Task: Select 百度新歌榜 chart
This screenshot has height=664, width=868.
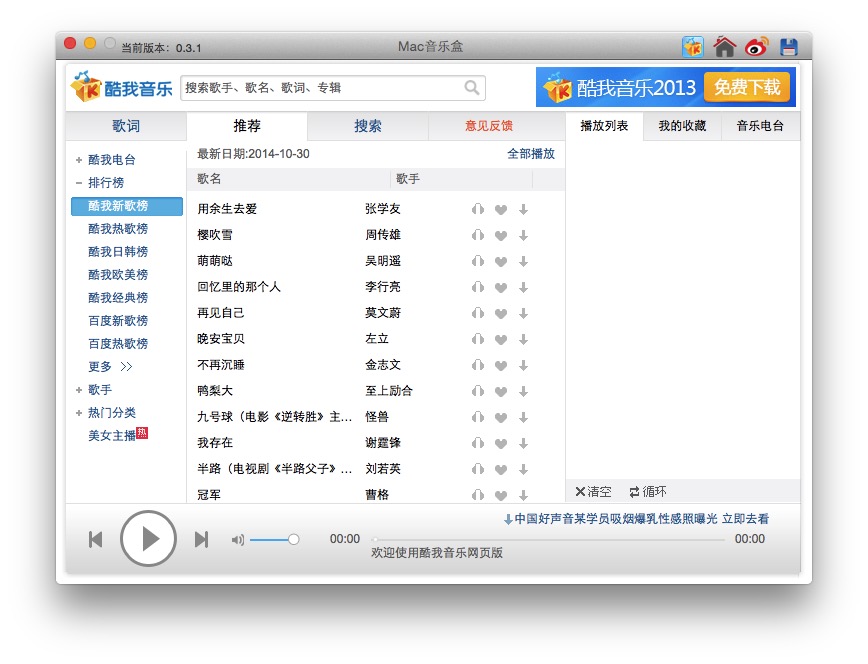Action: pos(118,321)
